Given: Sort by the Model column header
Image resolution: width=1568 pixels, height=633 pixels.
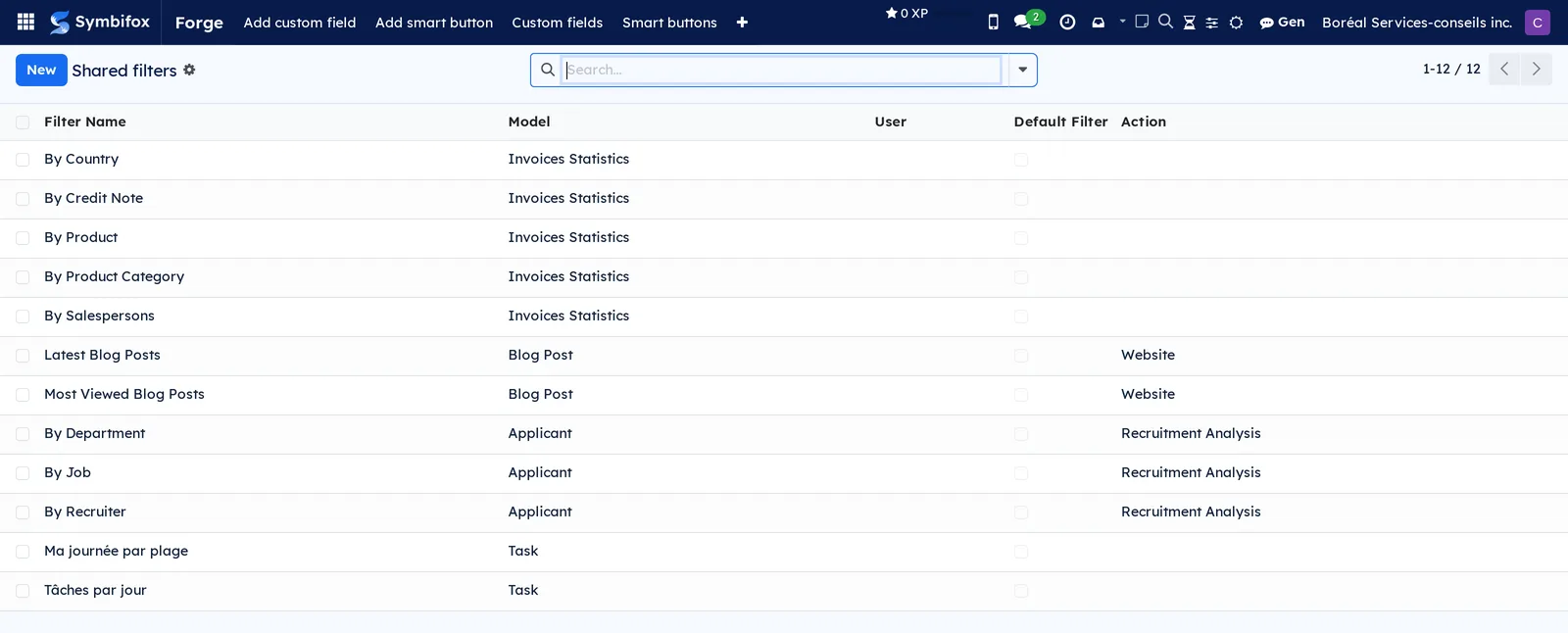Looking at the screenshot, I should (529, 122).
